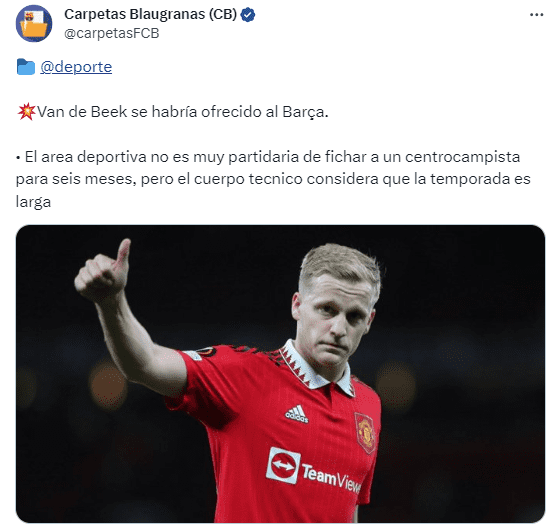This screenshot has height=532, width=559.
Task: Click the Manchester United crest on jersey
Action: pyautogui.click(x=365, y=433)
